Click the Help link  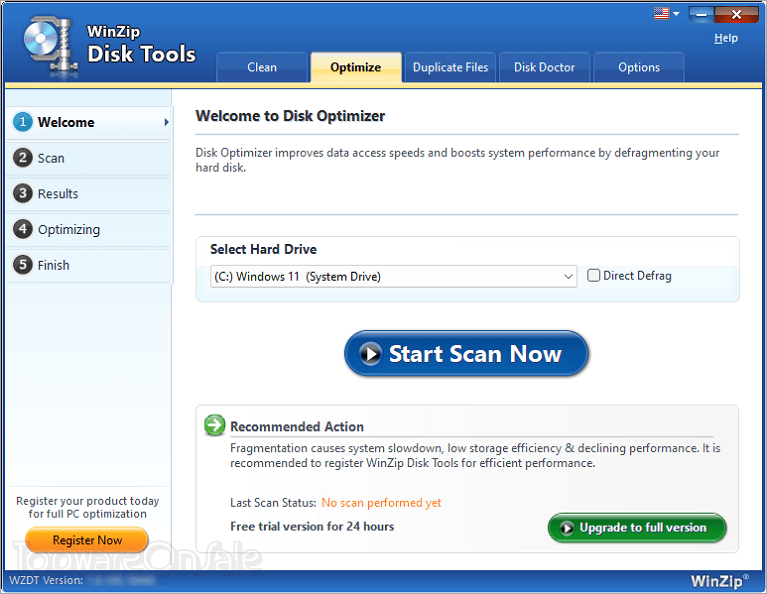pos(725,38)
